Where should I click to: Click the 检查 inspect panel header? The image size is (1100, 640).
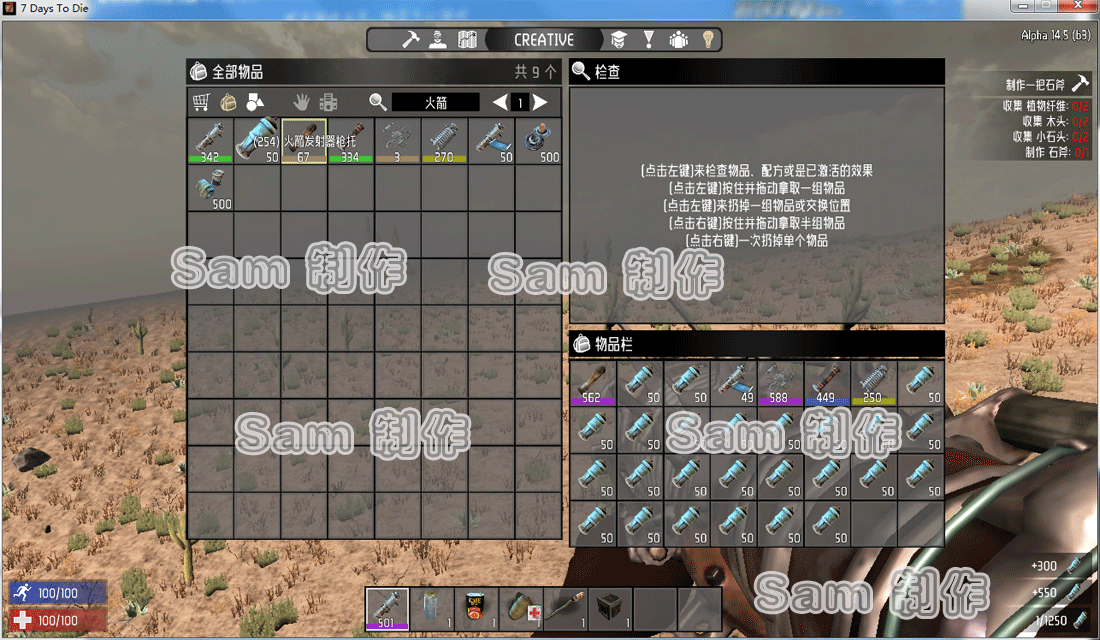coord(757,72)
